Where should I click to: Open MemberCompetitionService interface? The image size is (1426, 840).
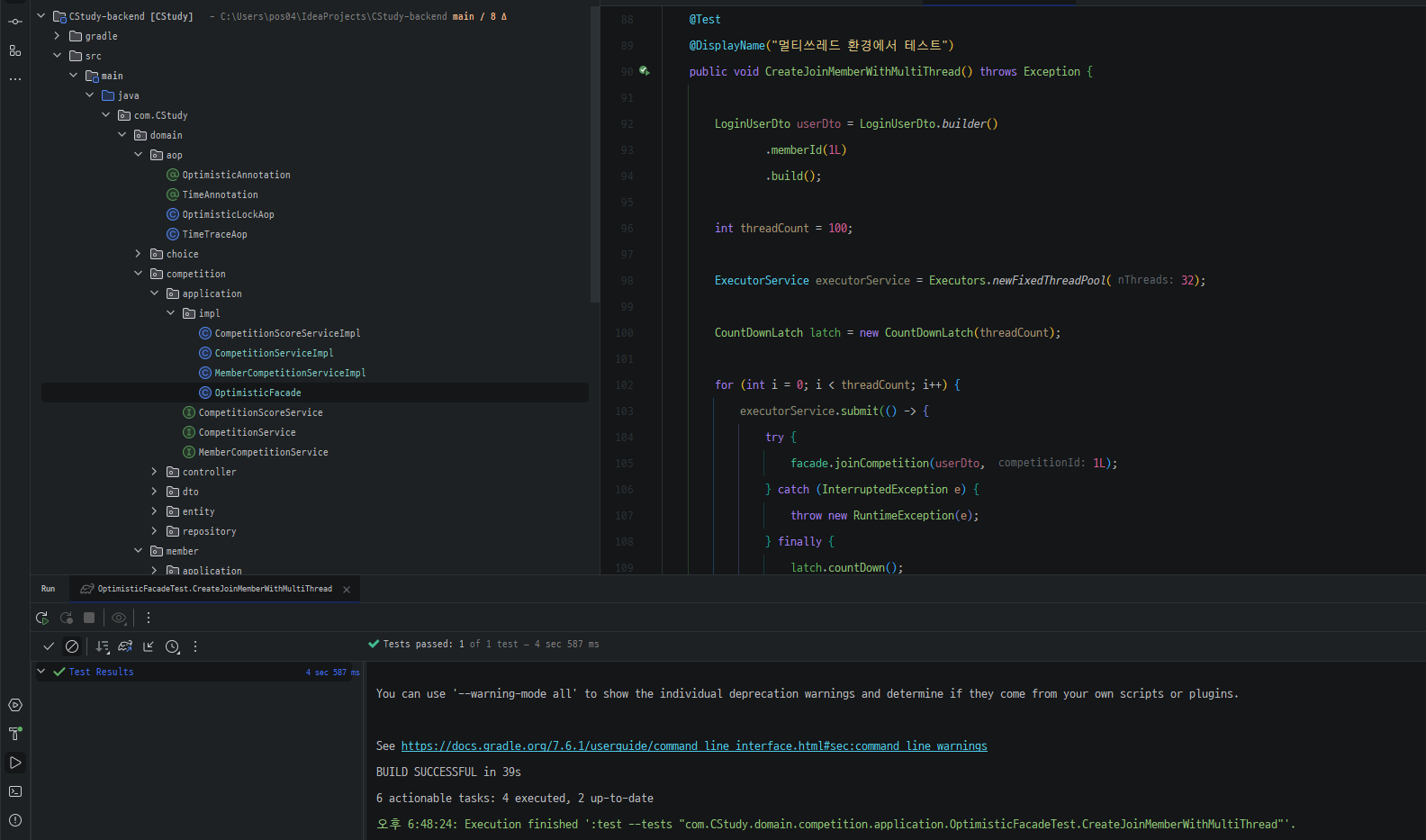tap(263, 452)
